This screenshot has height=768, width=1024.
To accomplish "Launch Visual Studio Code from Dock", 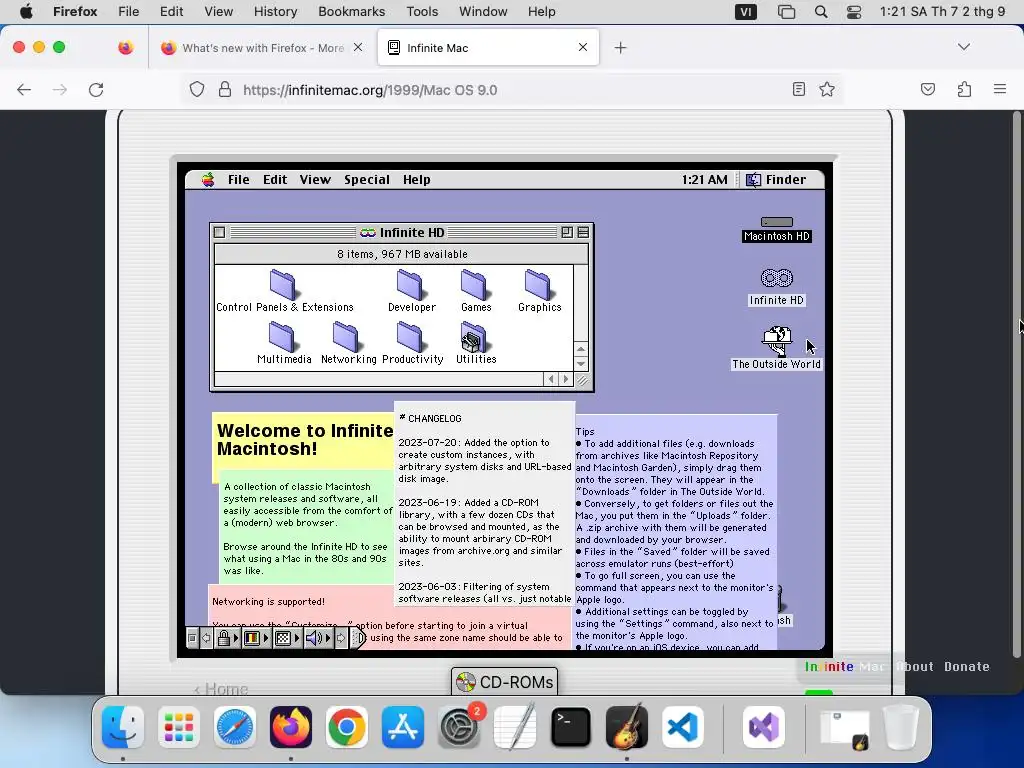I will (x=682, y=727).
